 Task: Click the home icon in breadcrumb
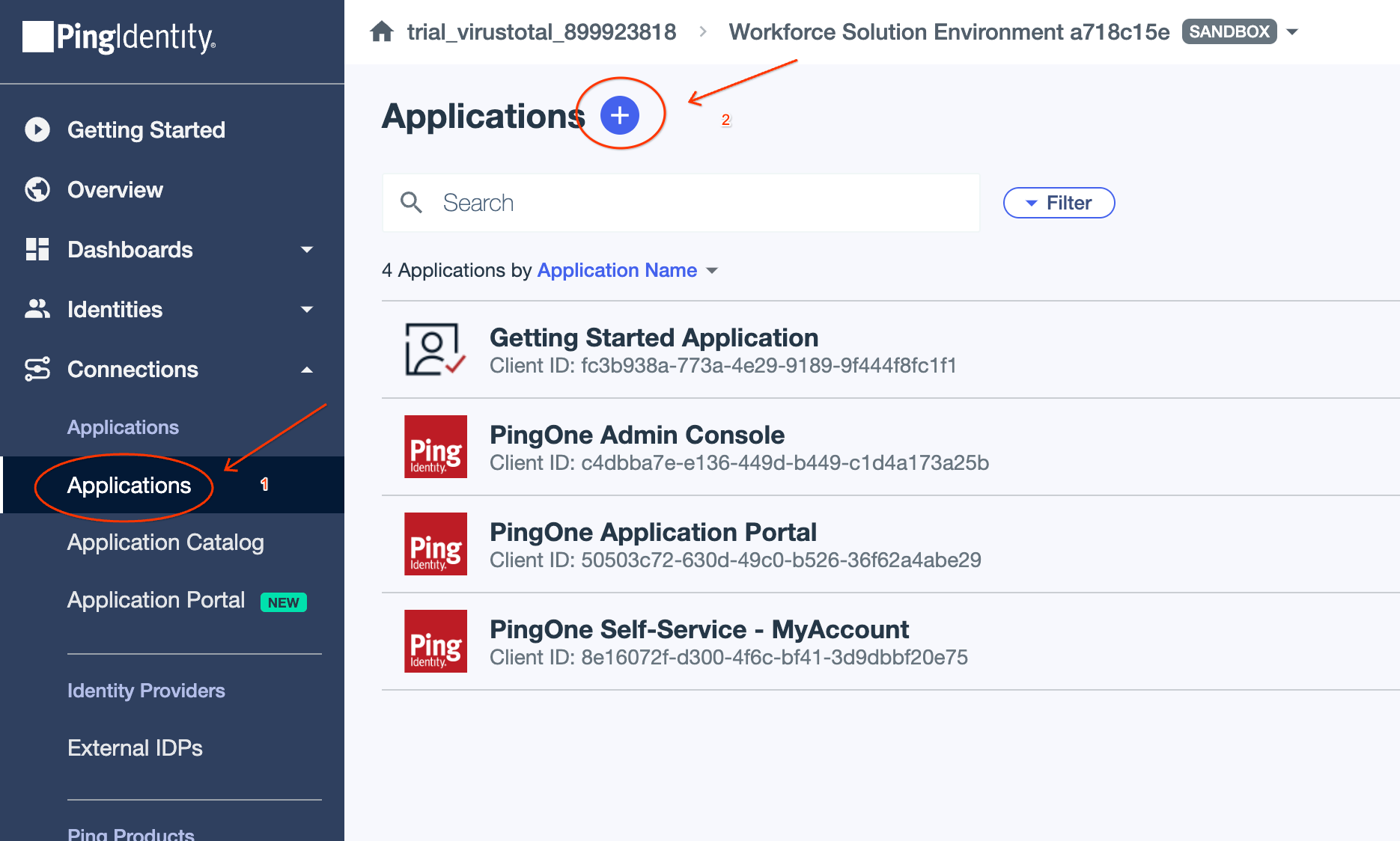point(382,31)
